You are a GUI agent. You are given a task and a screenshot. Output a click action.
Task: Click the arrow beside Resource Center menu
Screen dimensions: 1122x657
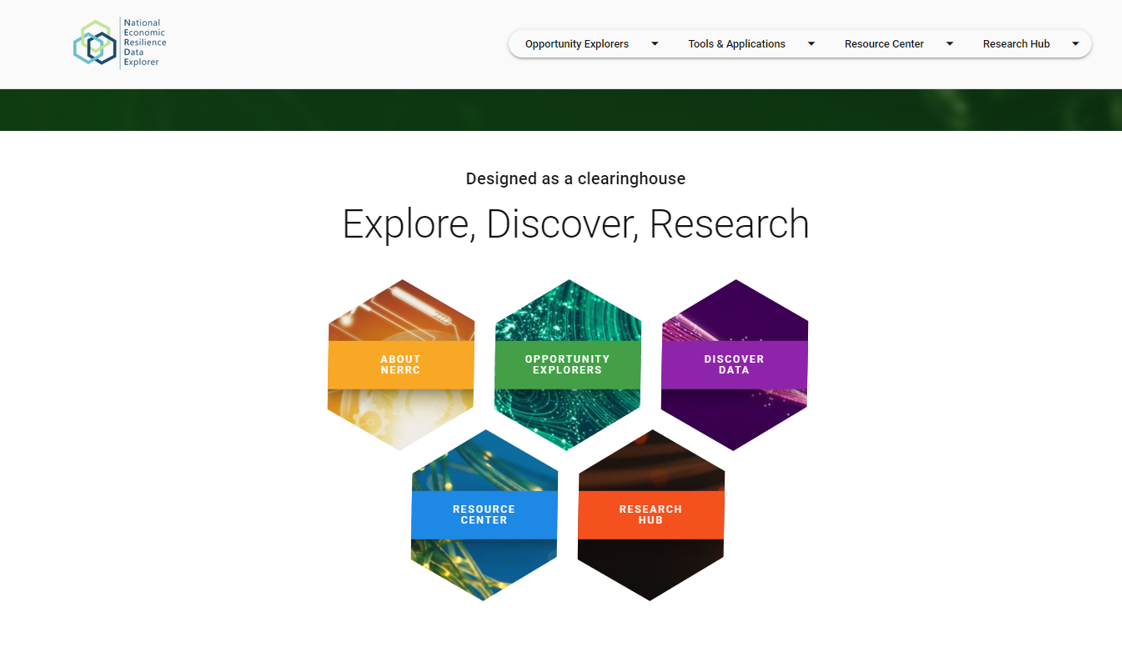click(x=949, y=44)
